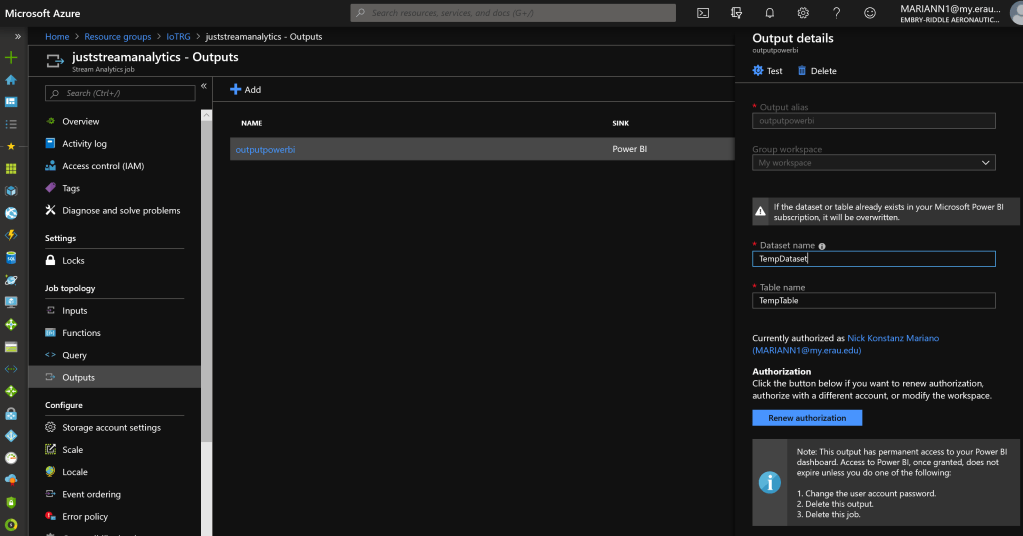Screen dimensions: 1023x536
Task: Click the Home icon in left sidebar
Action: tap(11, 79)
